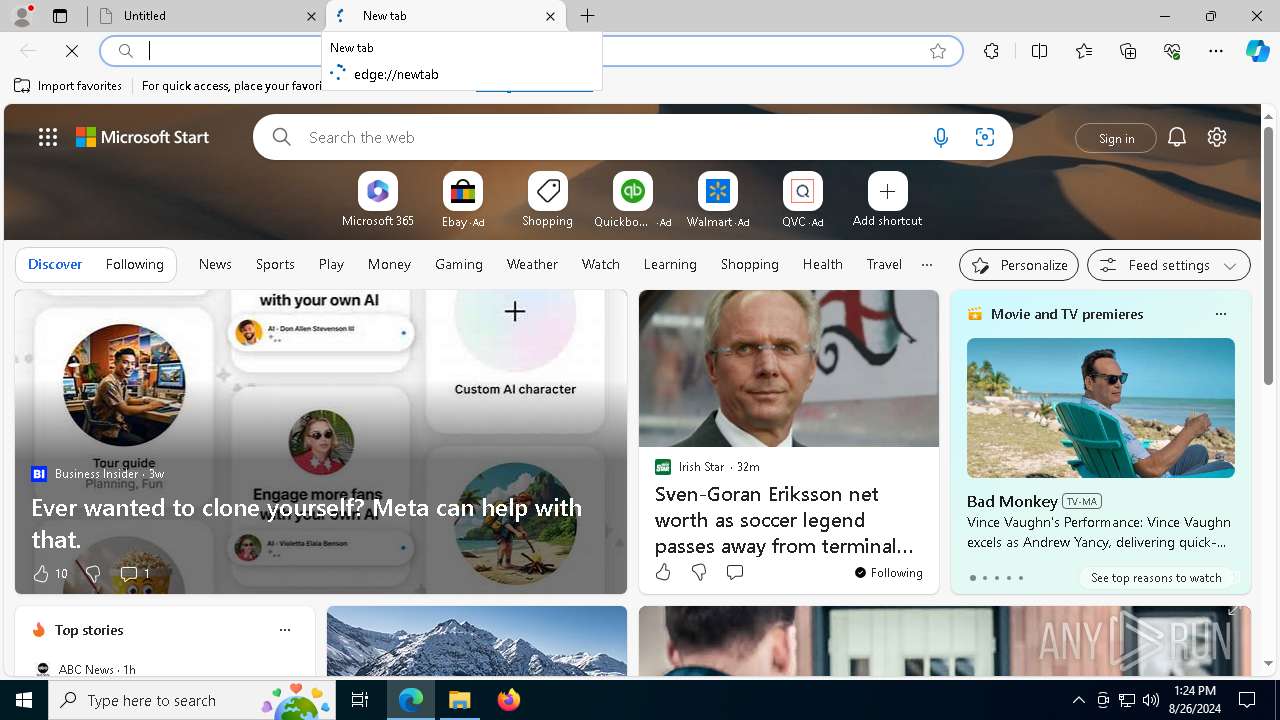Open Settings and more ellipsis
Viewport: 1280px width, 720px height.
(1216, 51)
